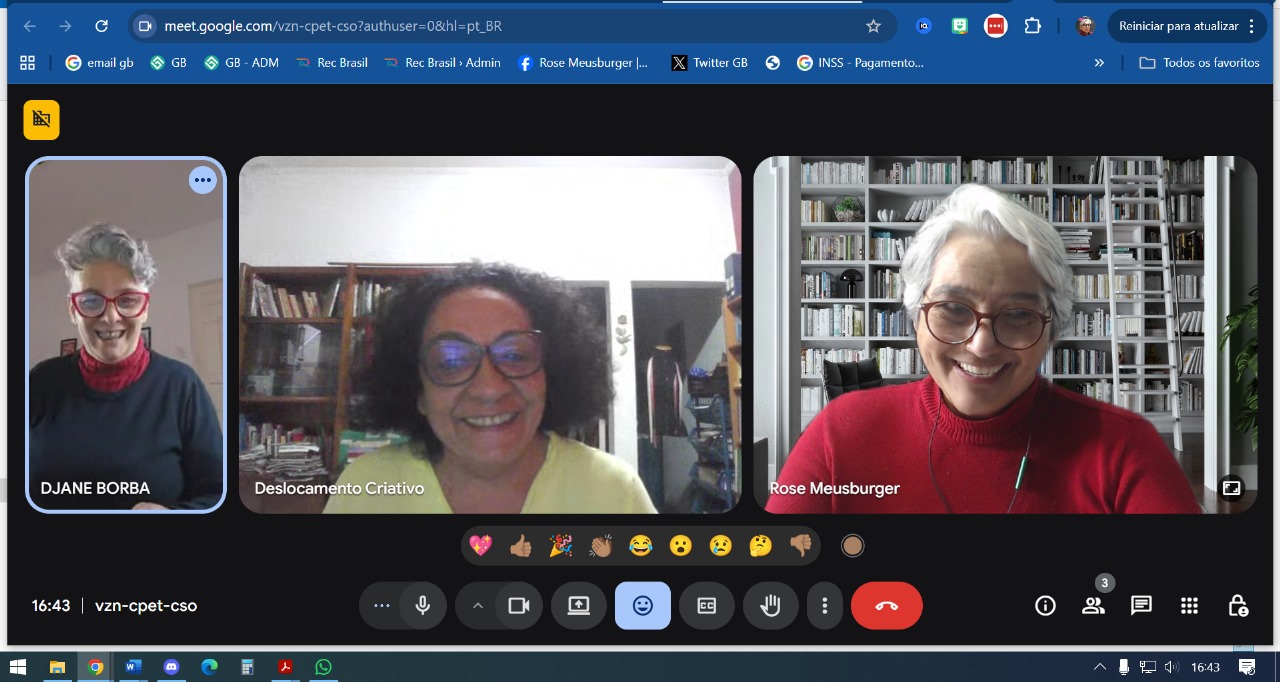Open audio settings dots beside microphone
This screenshot has width=1280, height=682.
click(x=381, y=605)
